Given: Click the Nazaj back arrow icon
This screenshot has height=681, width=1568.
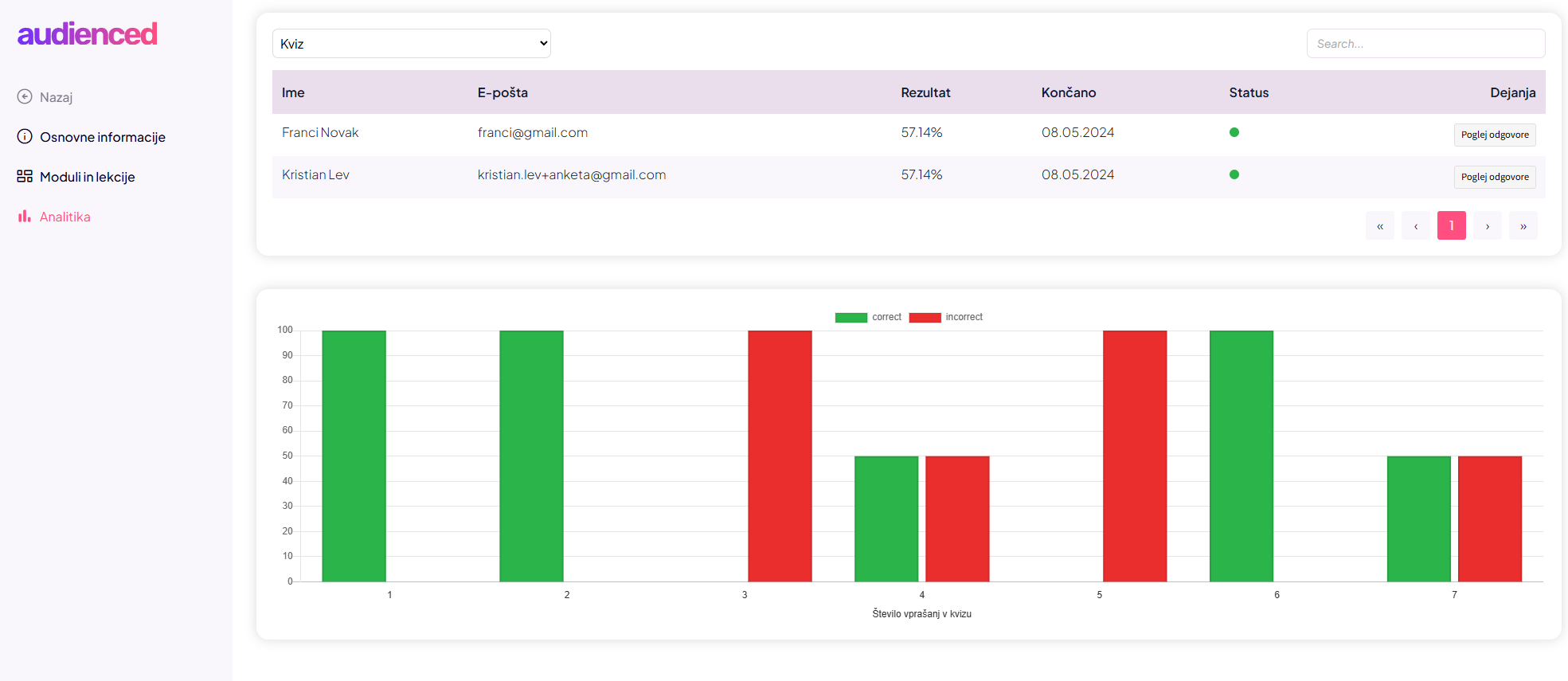Looking at the screenshot, I should (25, 97).
